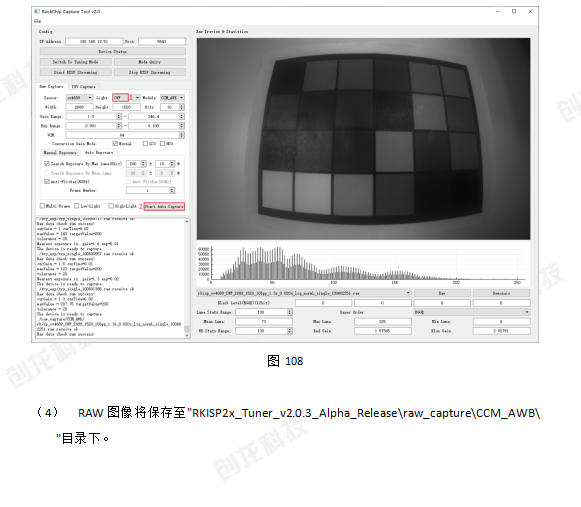Click the Device Status button
Screen dimensions: 581x507
pyautogui.click(x=113, y=51)
